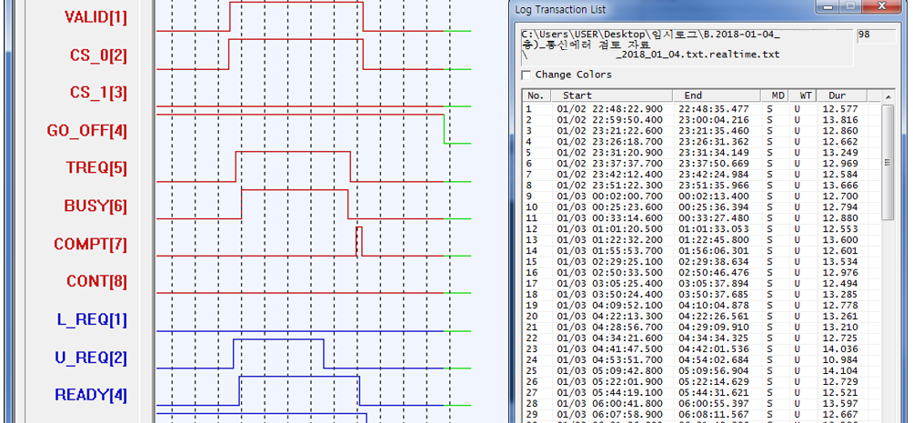Select transaction starting 01/03 03:50:24.400
The image size is (913, 423).
pos(702,295)
